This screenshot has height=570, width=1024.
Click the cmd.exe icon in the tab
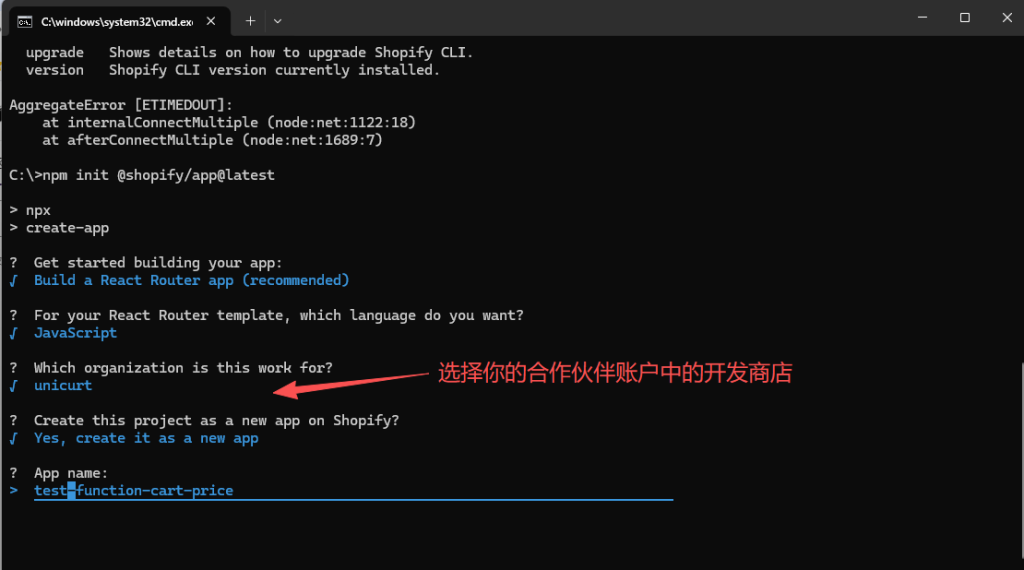(x=25, y=20)
